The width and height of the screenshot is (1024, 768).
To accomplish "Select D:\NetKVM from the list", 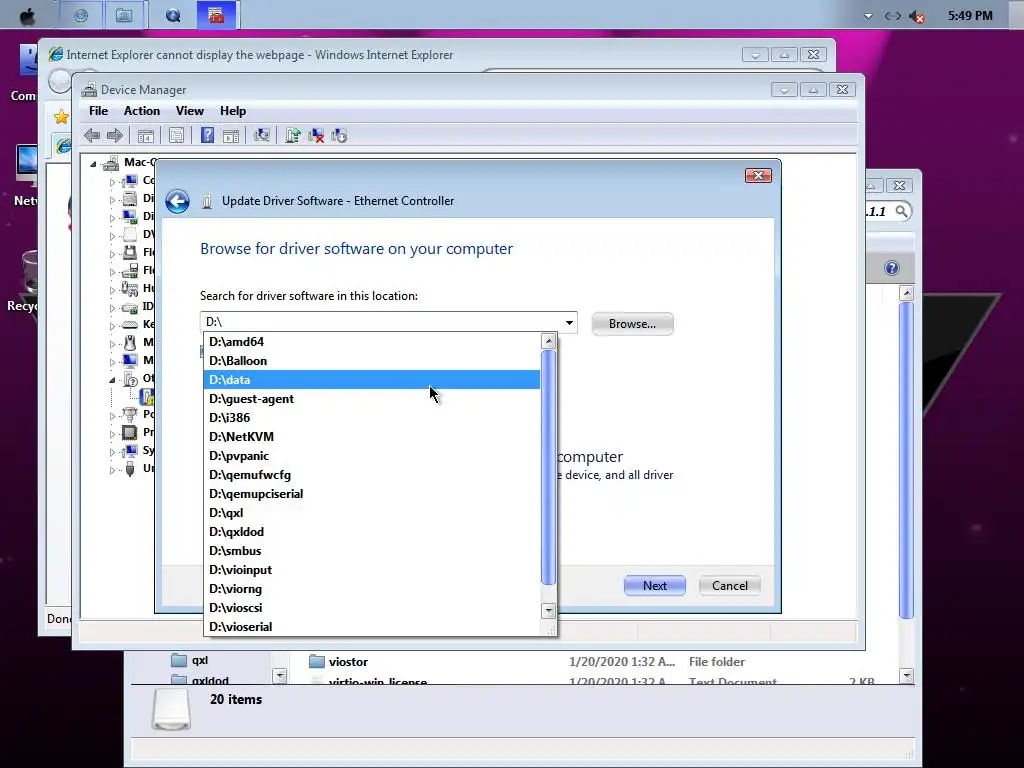I will [372, 436].
